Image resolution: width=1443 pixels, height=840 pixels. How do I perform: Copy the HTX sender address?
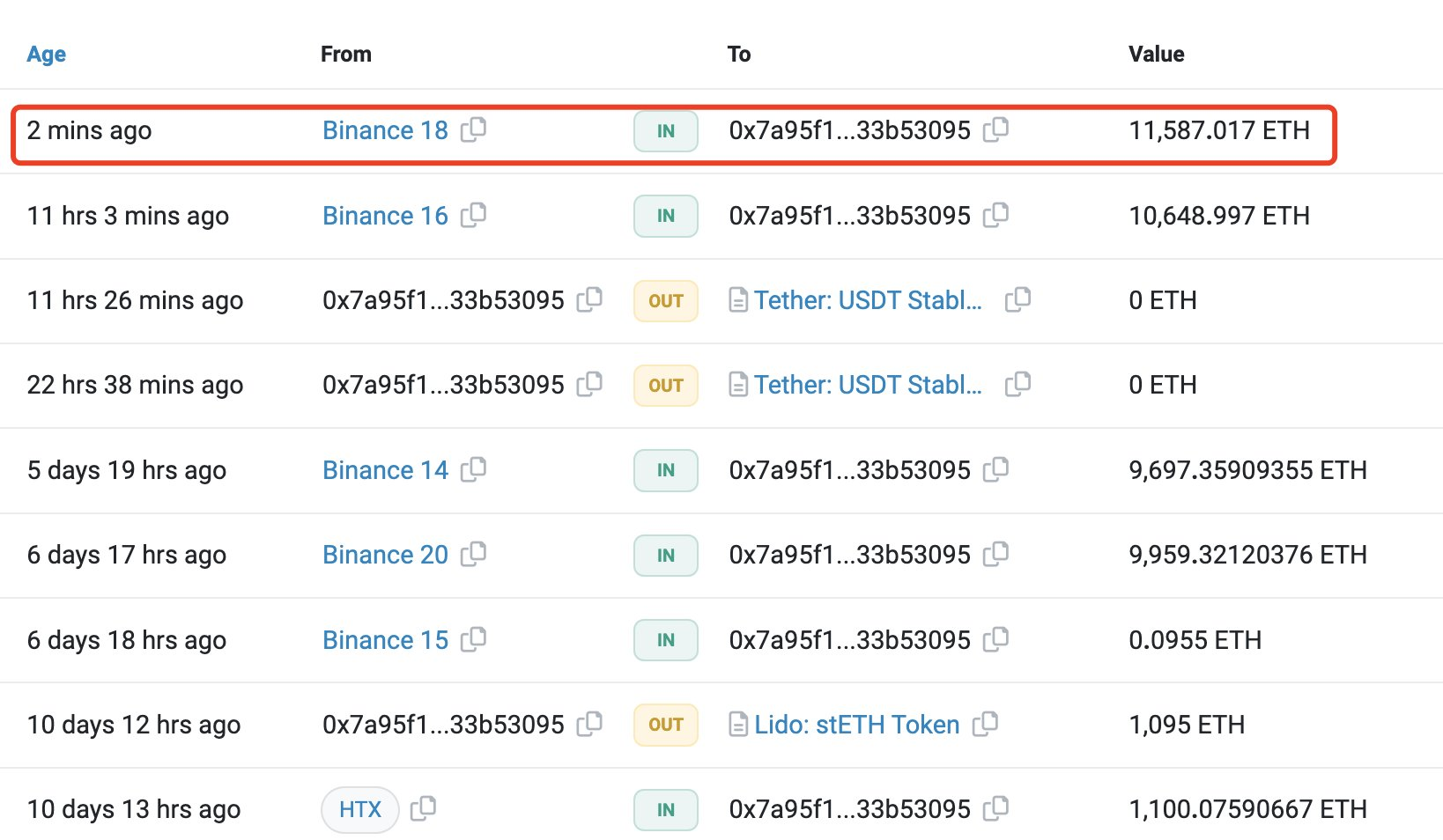[423, 808]
